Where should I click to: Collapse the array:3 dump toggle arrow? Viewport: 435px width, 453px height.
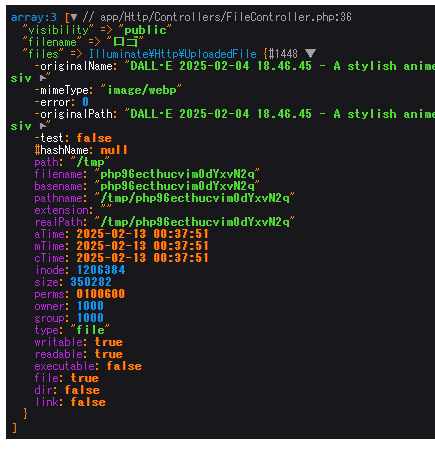pyautogui.click(x=74, y=17)
